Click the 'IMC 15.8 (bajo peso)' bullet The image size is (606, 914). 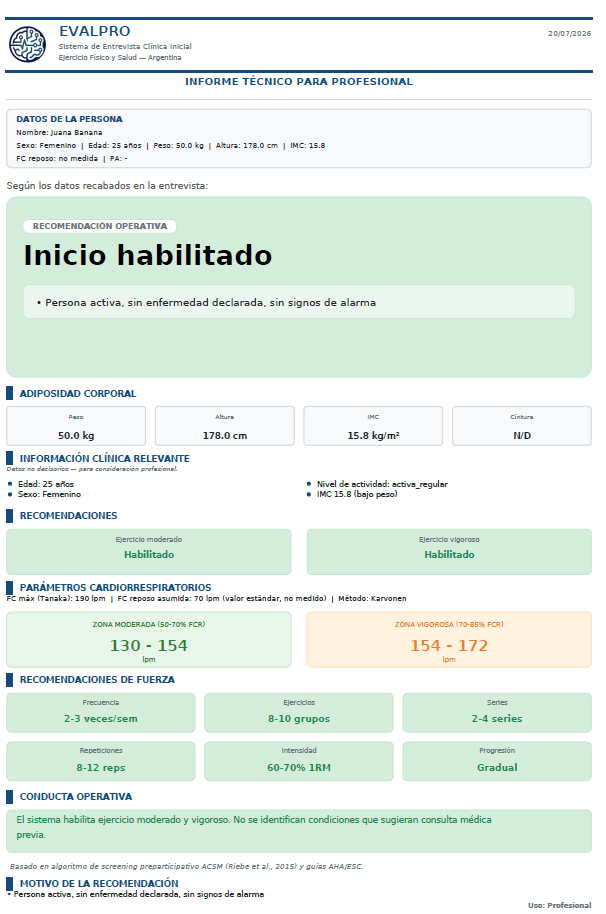pyautogui.click(x=357, y=494)
